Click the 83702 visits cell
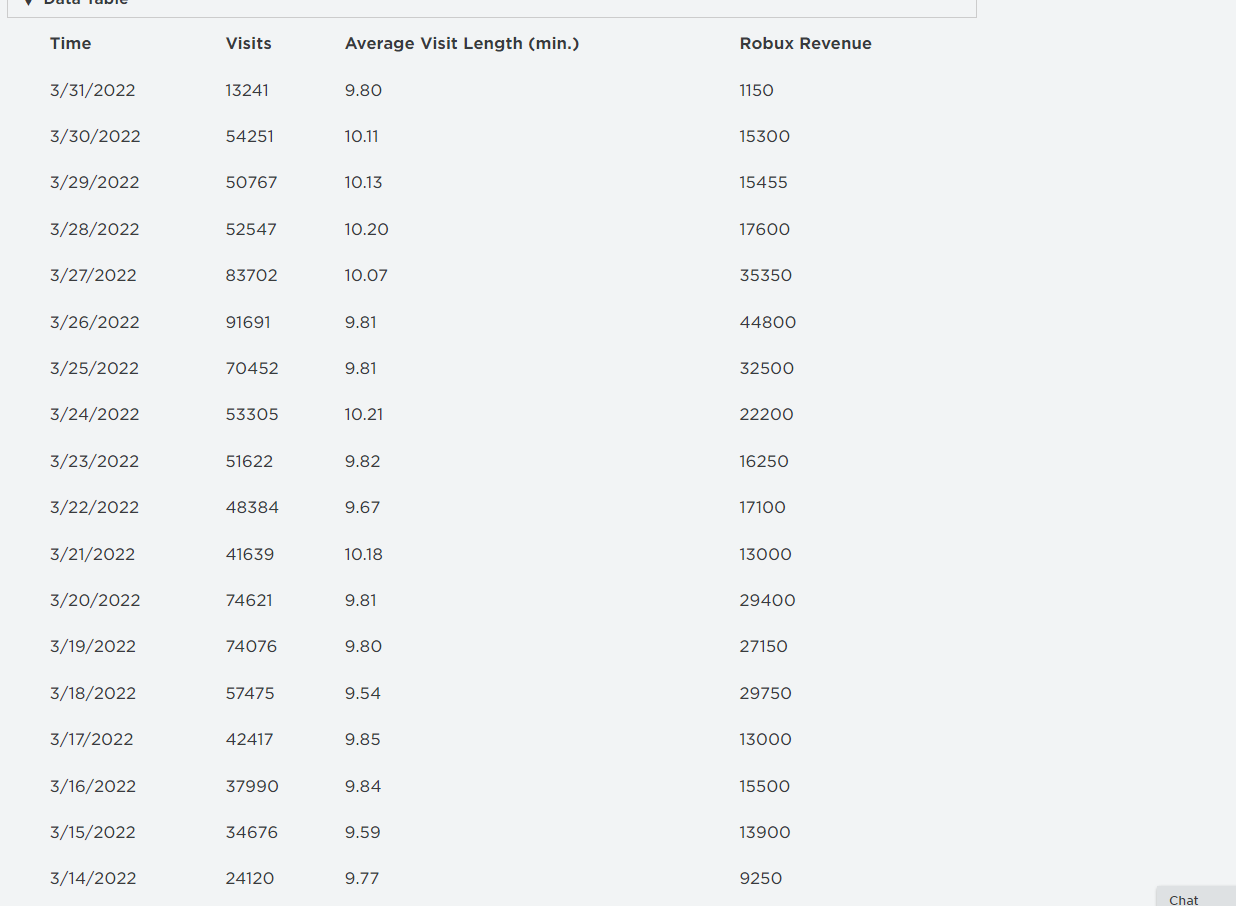This screenshot has height=906, width=1236. pyautogui.click(x=251, y=275)
